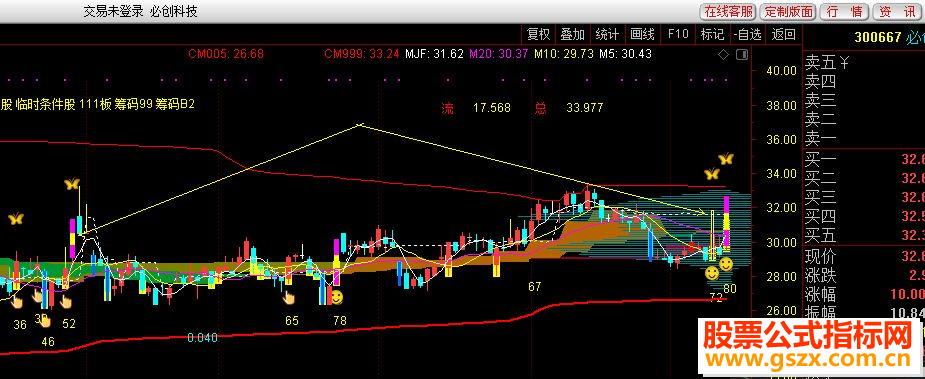Click the pointing hand icon above number 52
Screen dimensions: 925x379
pos(65,302)
